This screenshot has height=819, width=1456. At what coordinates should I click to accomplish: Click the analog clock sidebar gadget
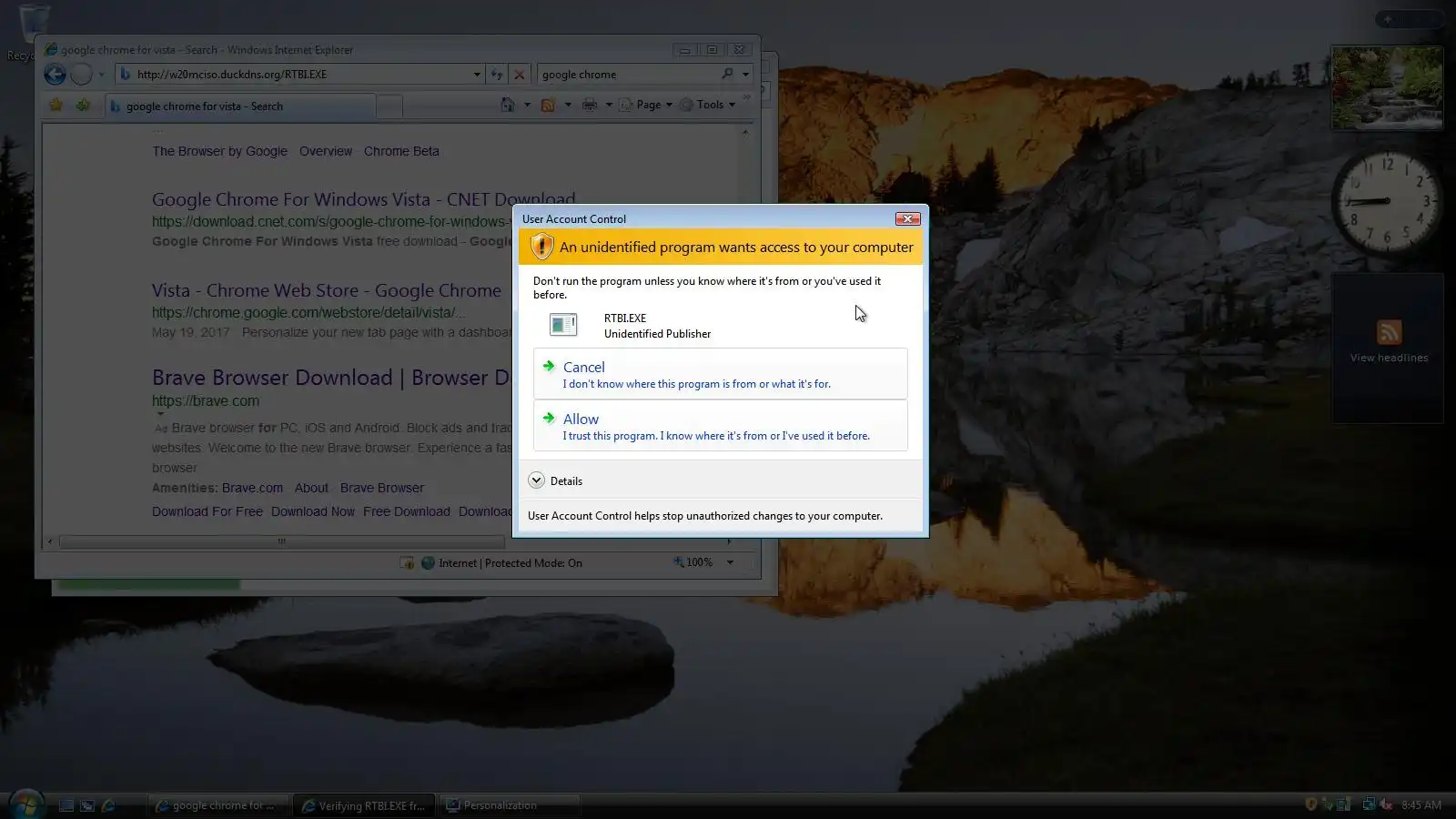(1387, 202)
